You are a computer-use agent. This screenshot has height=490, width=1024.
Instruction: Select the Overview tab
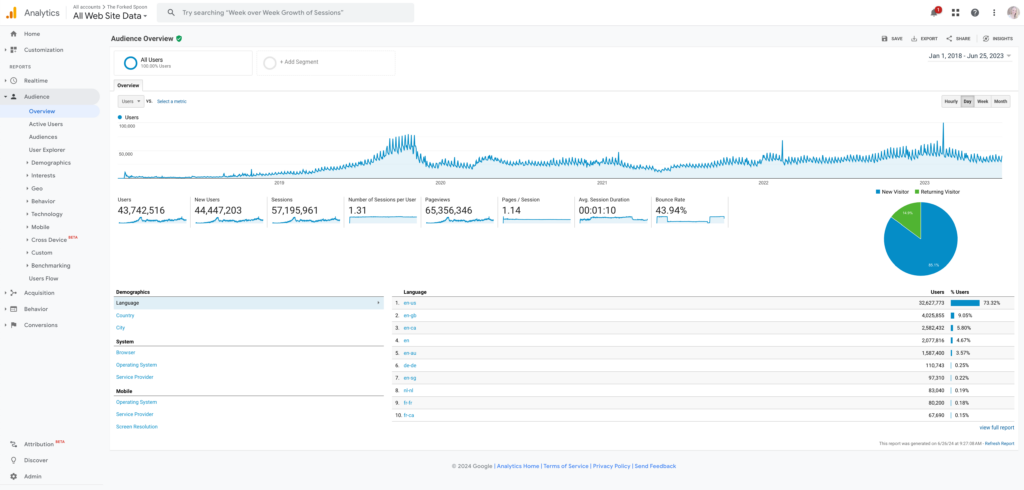[128, 85]
